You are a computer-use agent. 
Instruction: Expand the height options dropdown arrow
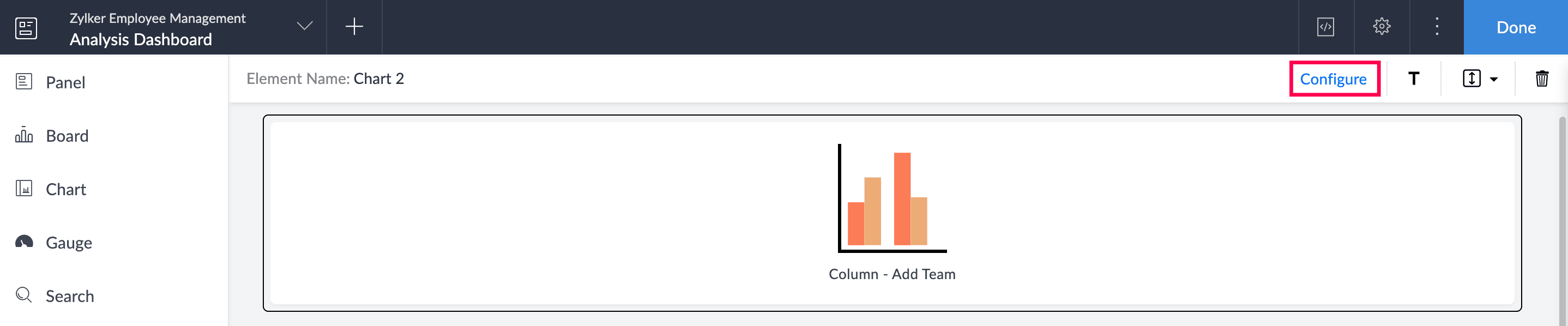1494,79
